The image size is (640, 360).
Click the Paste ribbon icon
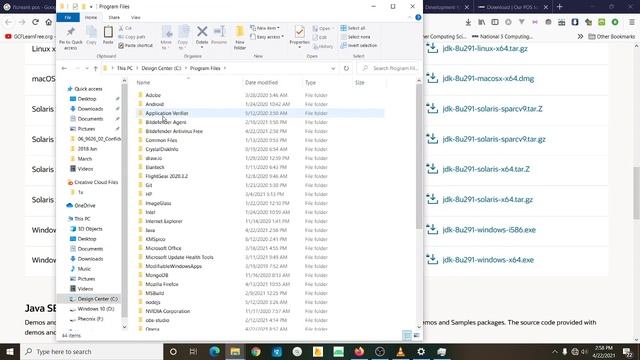(x=108, y=35)
